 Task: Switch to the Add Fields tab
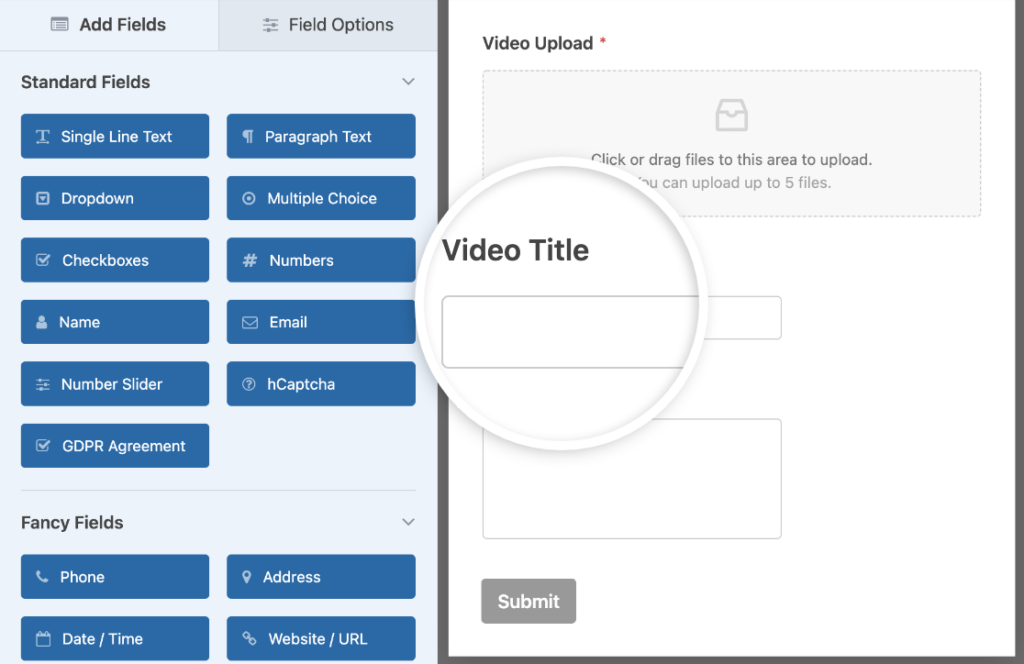(109, 25)
